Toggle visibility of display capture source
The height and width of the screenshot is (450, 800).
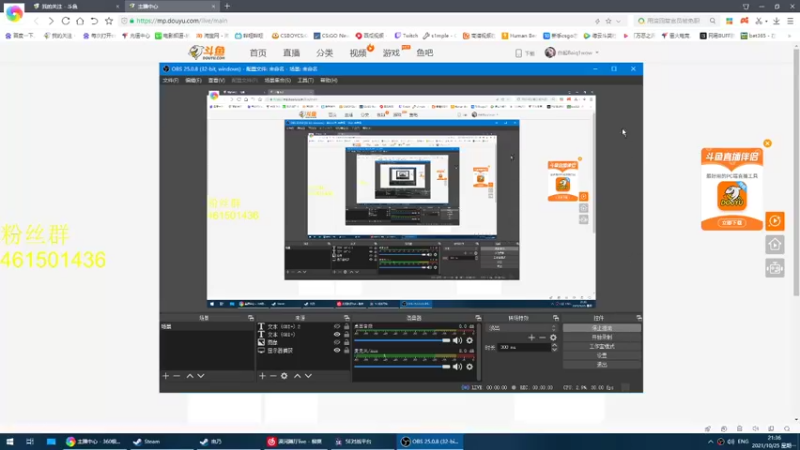pyautogui.click(x=337, y=351)
